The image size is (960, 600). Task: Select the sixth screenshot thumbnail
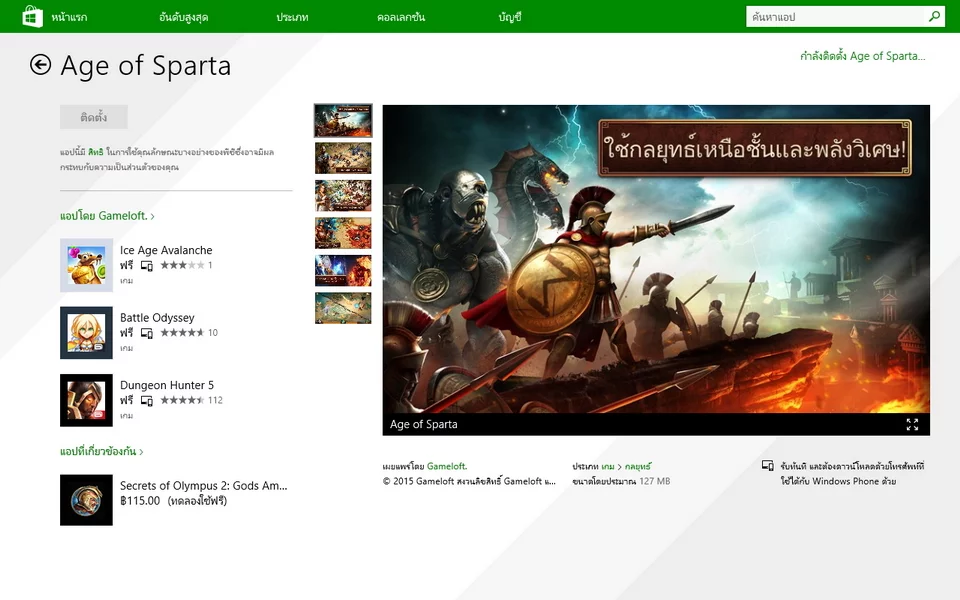click(x=343, y=308)
